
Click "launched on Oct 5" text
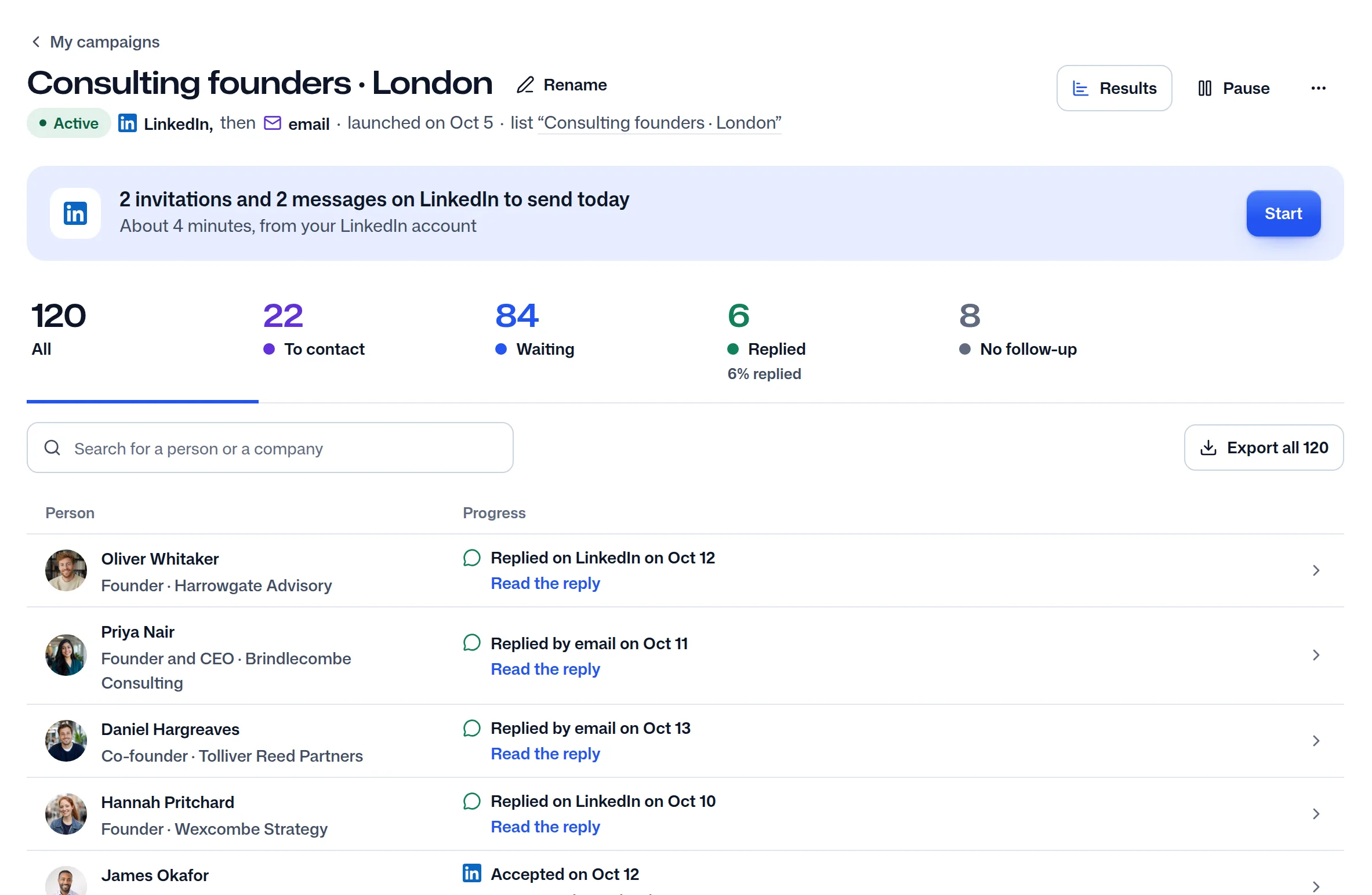[420, 123]
